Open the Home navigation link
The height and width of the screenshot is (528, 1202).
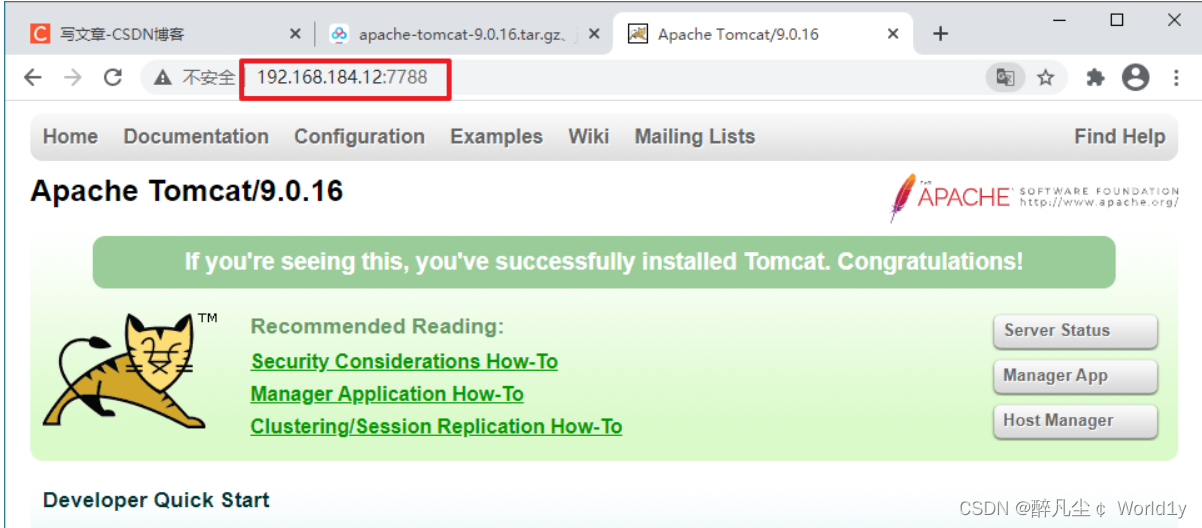[70, 137]
